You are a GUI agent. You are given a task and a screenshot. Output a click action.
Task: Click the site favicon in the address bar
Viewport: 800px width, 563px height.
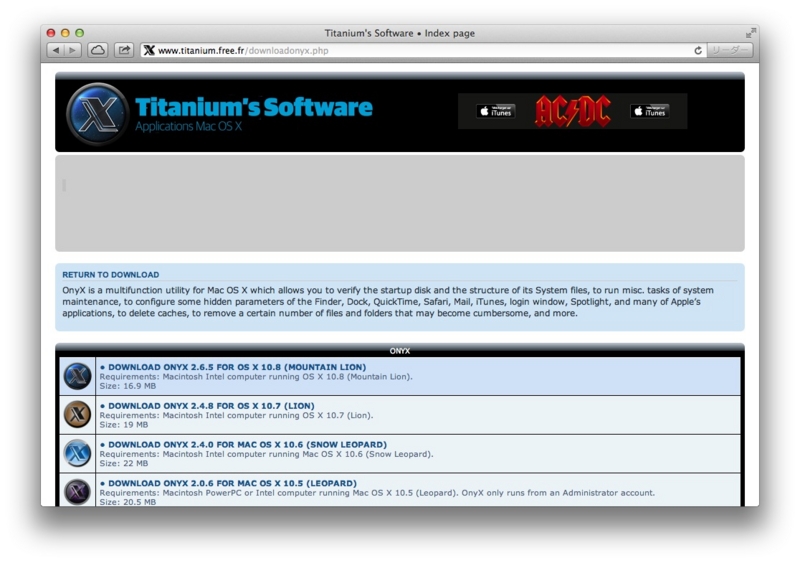[x=149, y=50]
